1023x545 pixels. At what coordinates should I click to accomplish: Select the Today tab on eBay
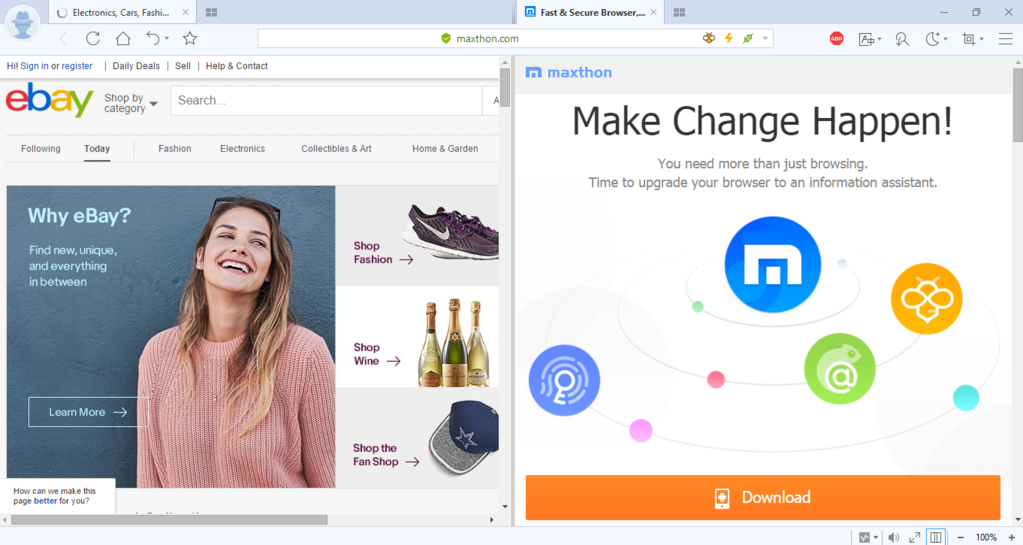(97, 149)
